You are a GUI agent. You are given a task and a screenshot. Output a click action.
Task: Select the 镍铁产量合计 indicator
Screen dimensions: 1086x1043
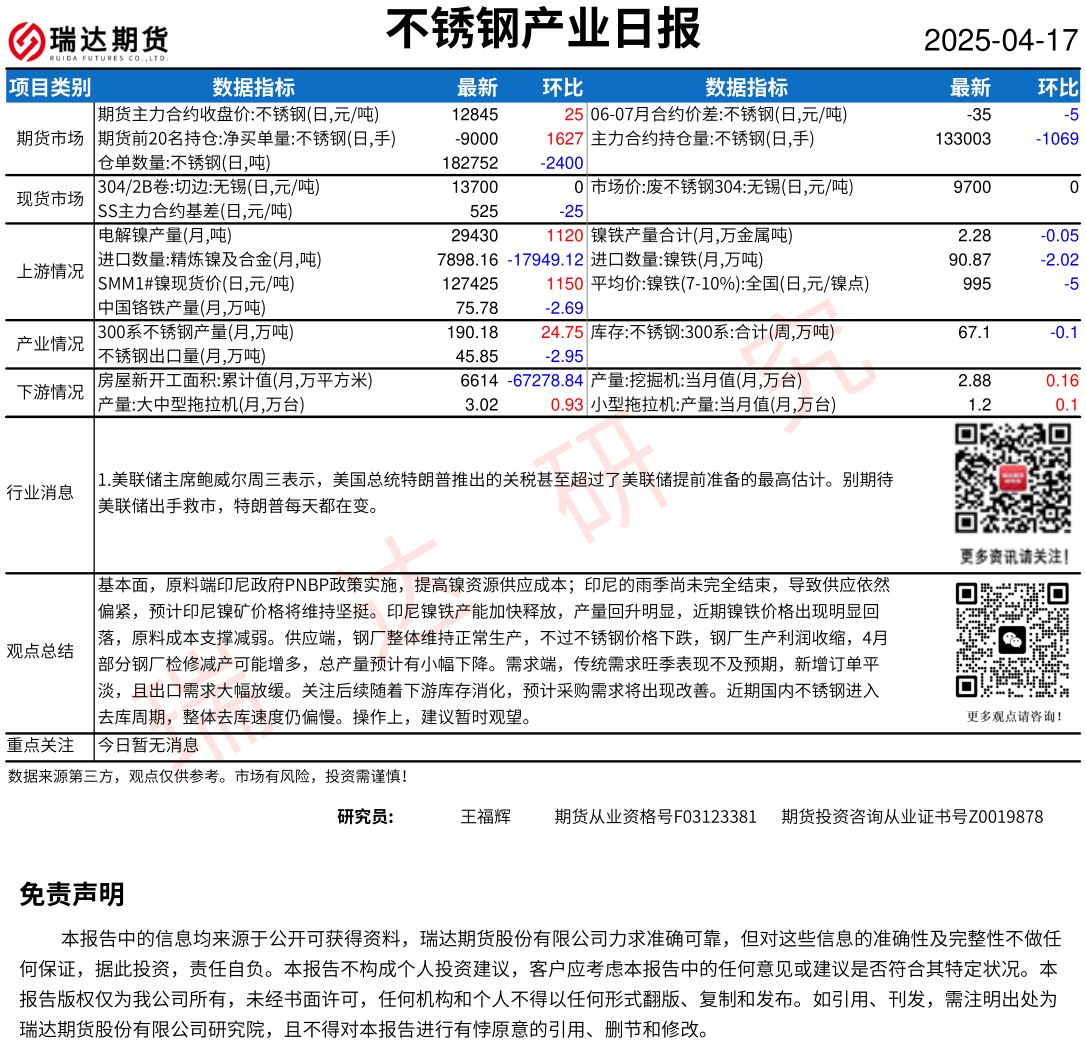(692, 235)
